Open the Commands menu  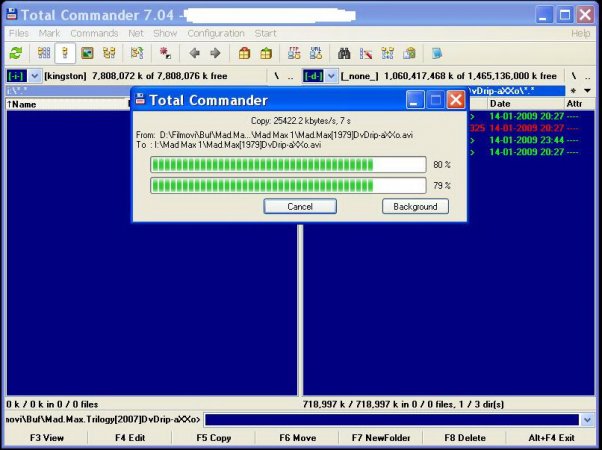[x=94, y=33]
